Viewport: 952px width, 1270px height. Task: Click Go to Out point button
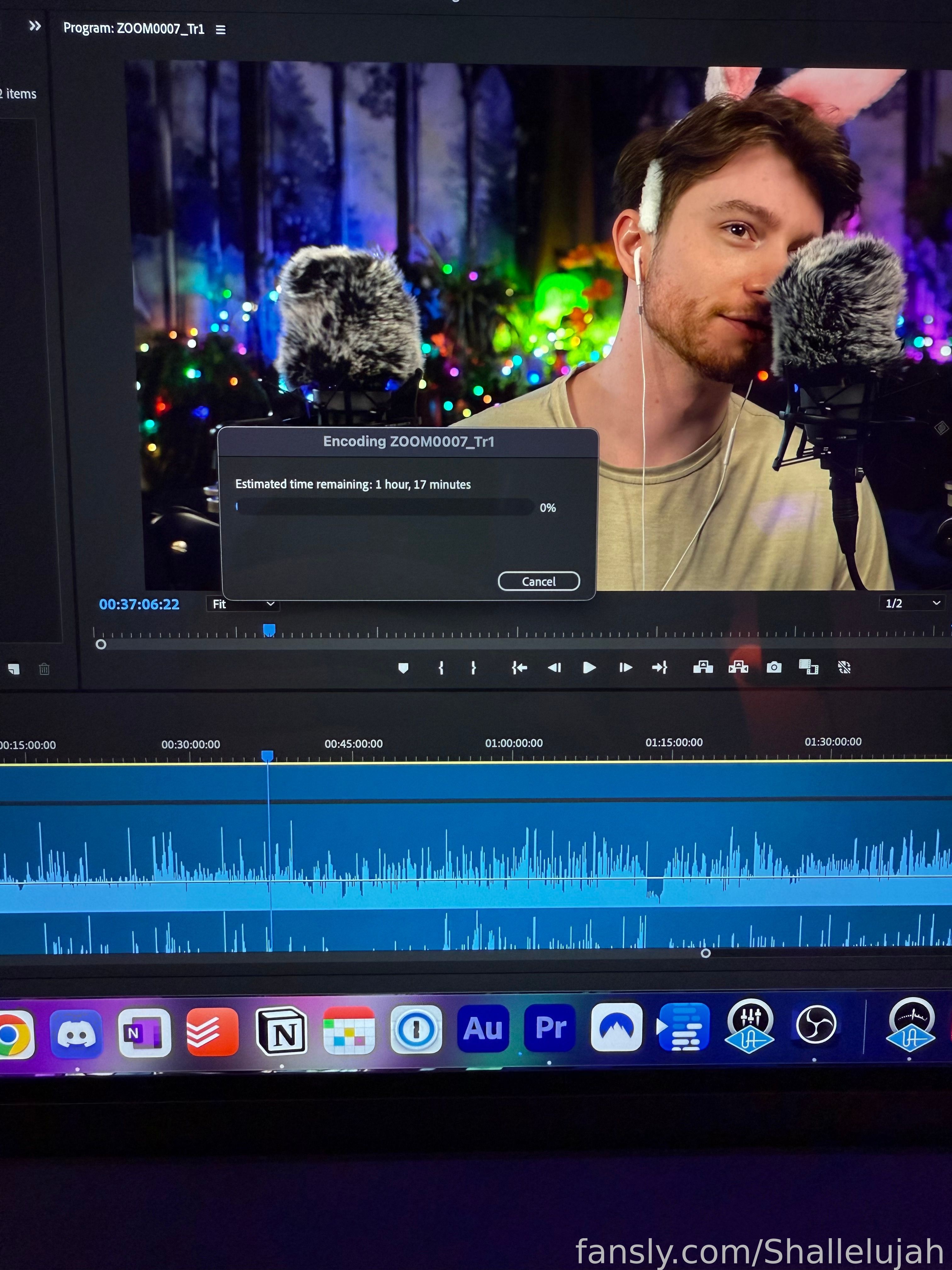660,667
